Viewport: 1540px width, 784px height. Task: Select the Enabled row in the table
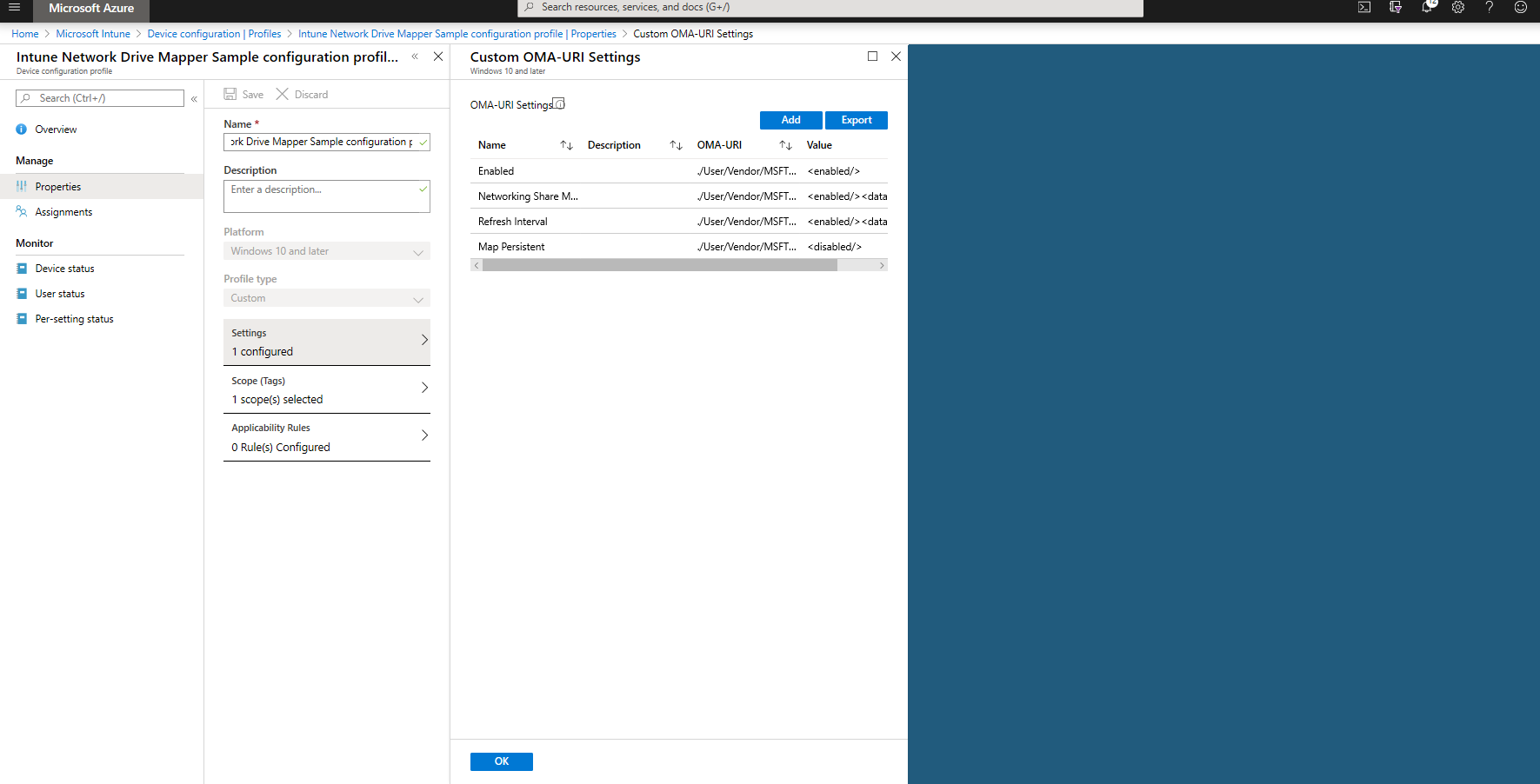679,171
